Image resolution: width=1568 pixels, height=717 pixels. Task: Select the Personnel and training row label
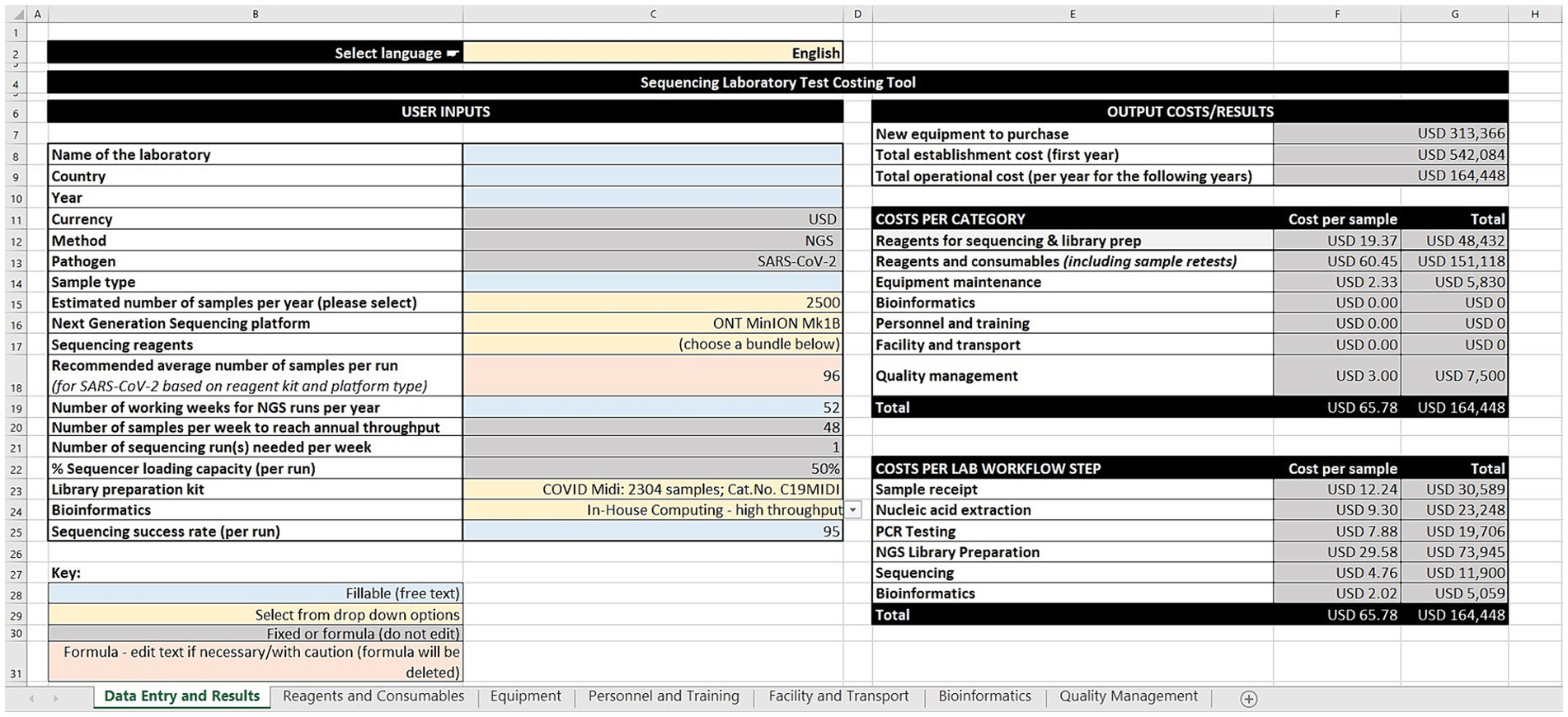(1073, 323)
